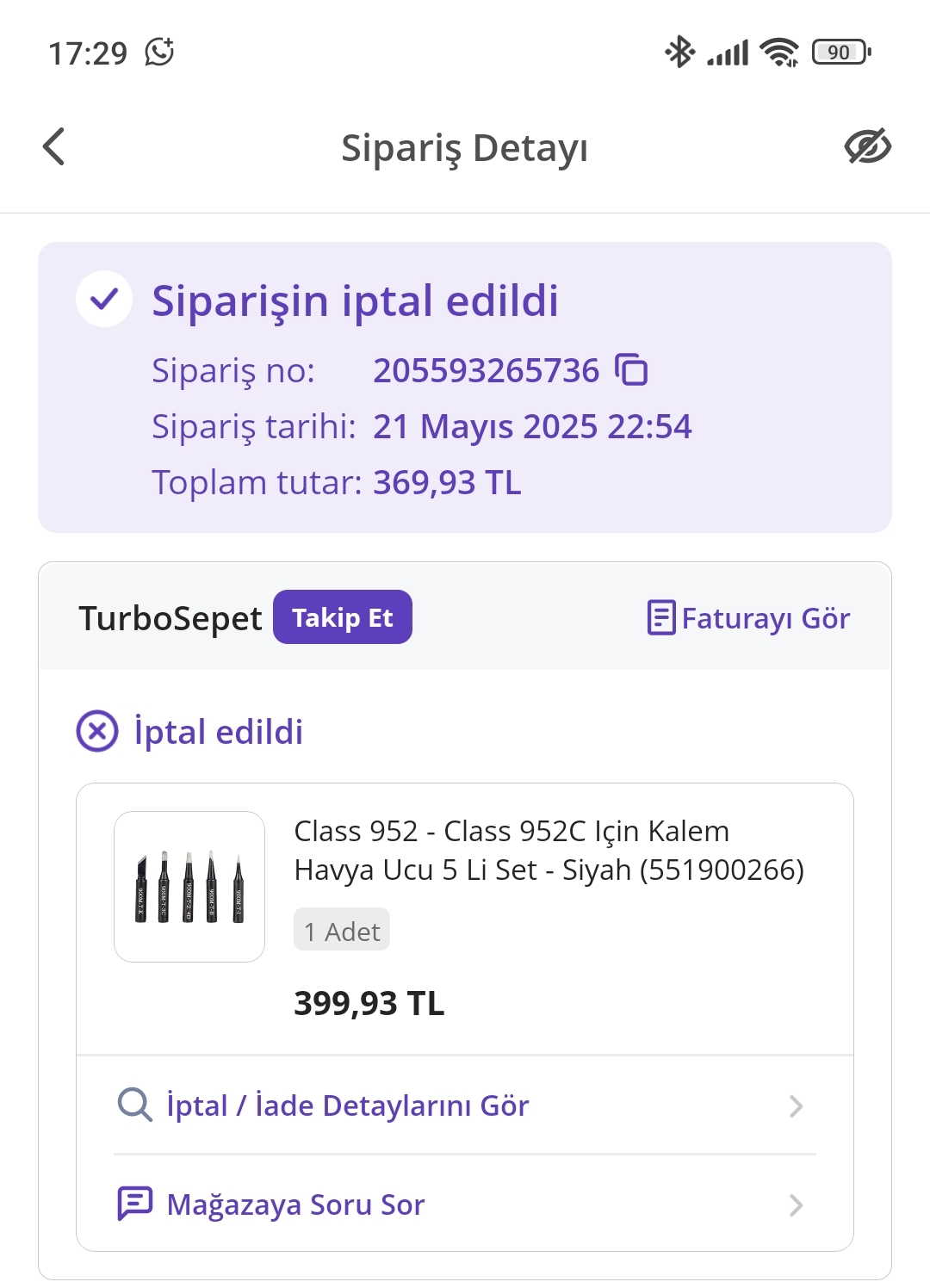Tap order number 205593265736
The image size is (930, 1288).
[x=486, y=370]
